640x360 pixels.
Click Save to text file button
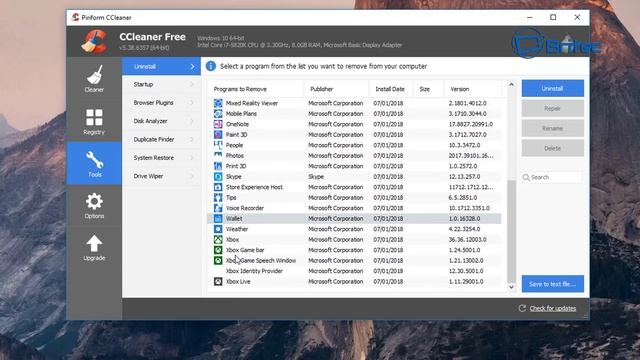click(553, 284)
